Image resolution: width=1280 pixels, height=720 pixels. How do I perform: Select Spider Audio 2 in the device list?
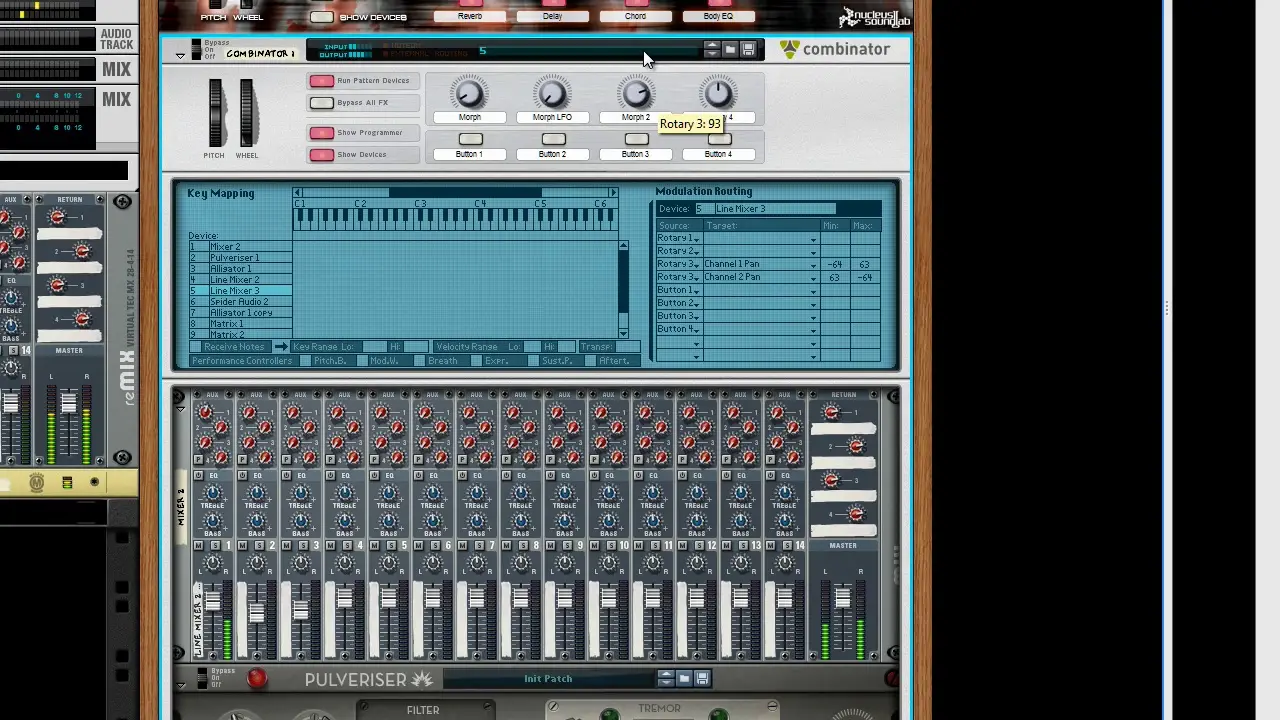tap(240, 302)
